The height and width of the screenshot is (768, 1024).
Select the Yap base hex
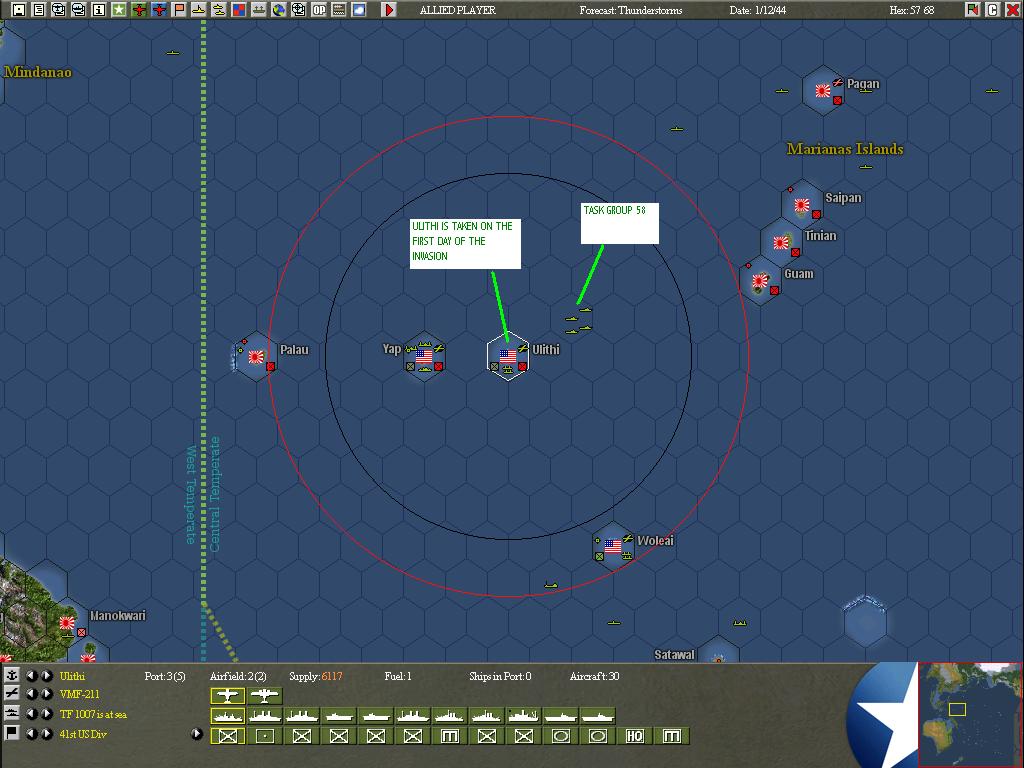point(424,357)
